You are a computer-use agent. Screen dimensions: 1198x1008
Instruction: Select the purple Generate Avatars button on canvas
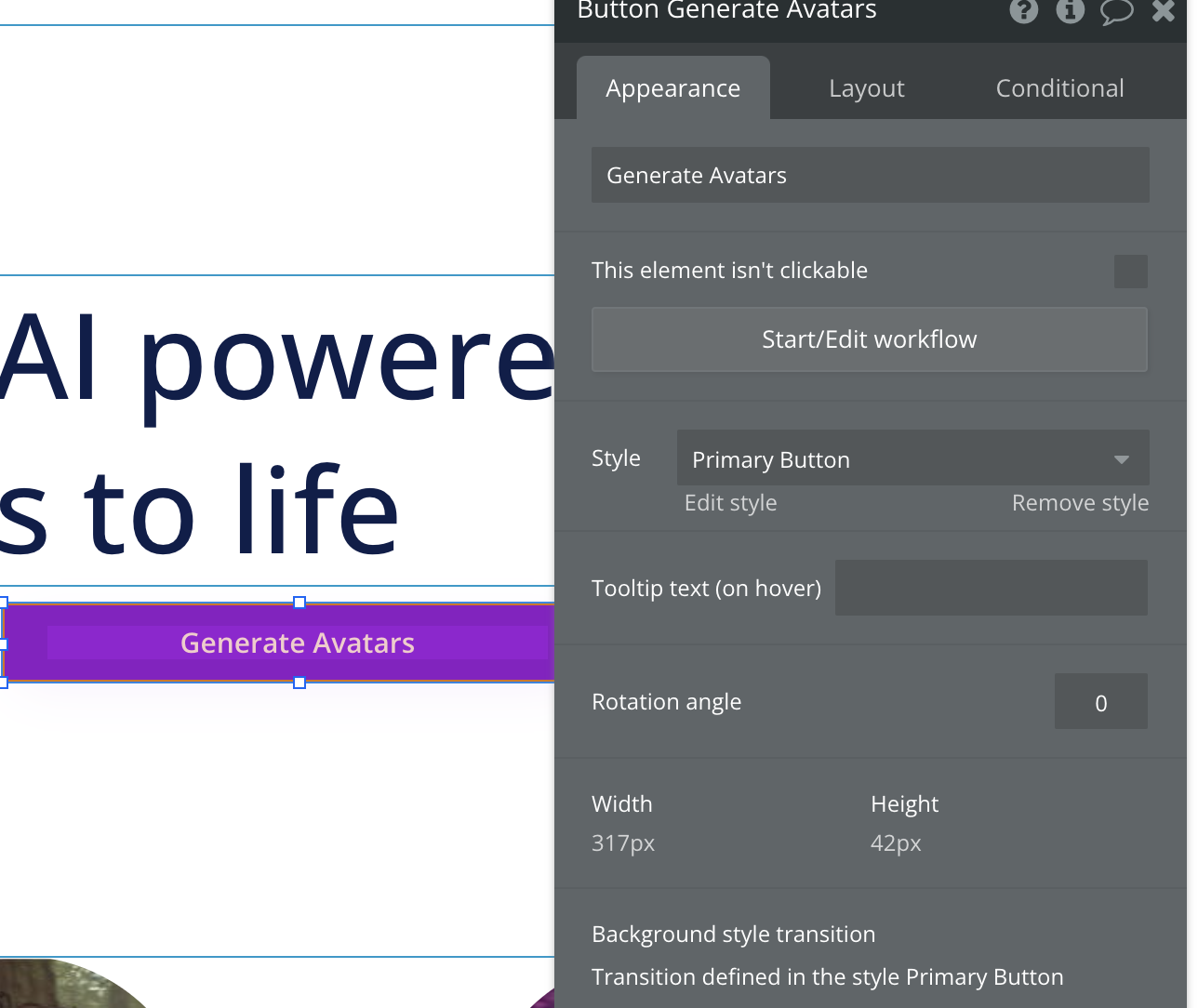coord(298,643)
